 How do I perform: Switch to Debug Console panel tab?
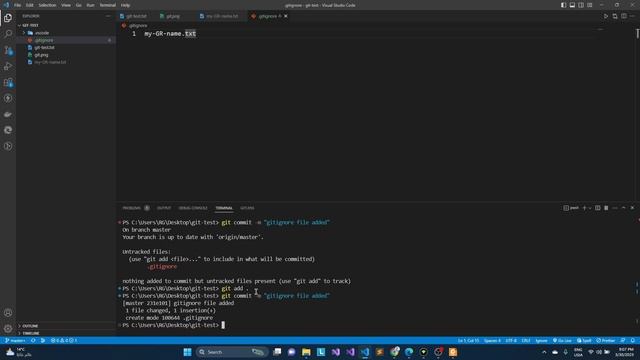click(x=193, y=208)
